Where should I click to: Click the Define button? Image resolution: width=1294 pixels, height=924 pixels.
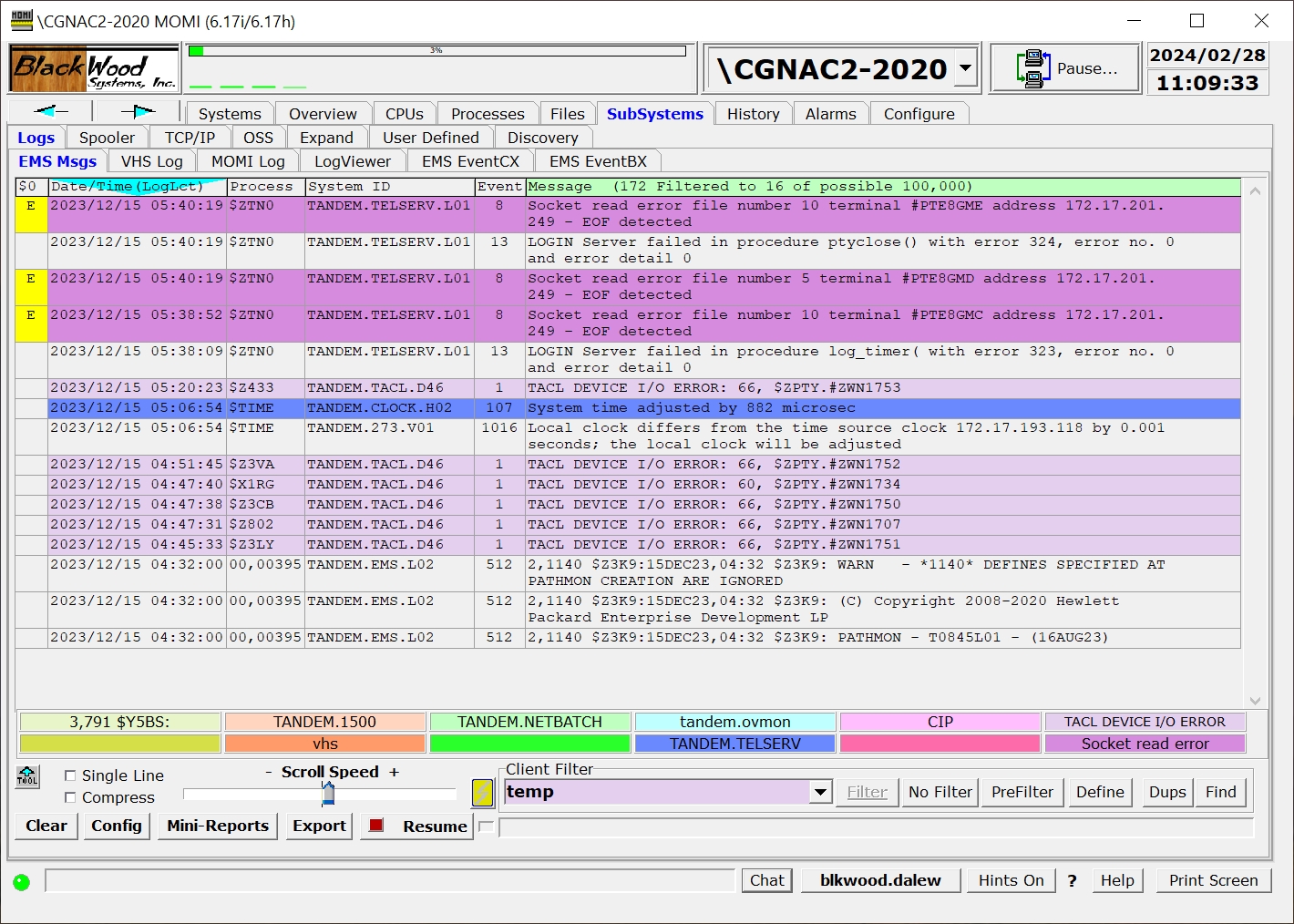(1100, 792)
